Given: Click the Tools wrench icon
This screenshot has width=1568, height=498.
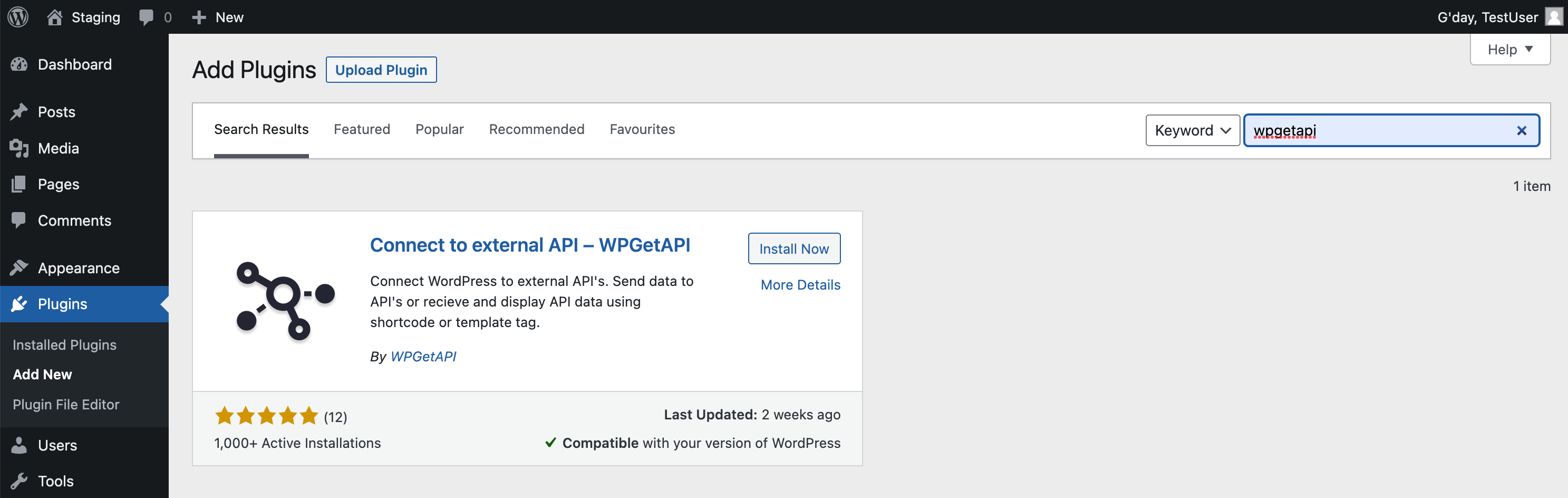Looking at the screenshot, I should pyautogui.click(x=19, y=481).
